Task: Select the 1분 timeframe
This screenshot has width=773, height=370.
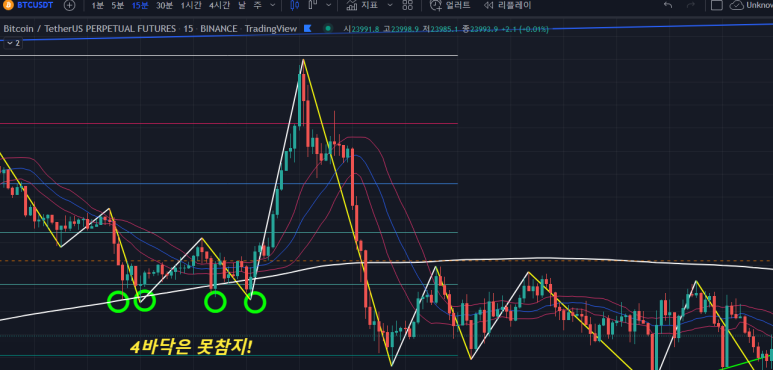Action: [x=98, y=5]
